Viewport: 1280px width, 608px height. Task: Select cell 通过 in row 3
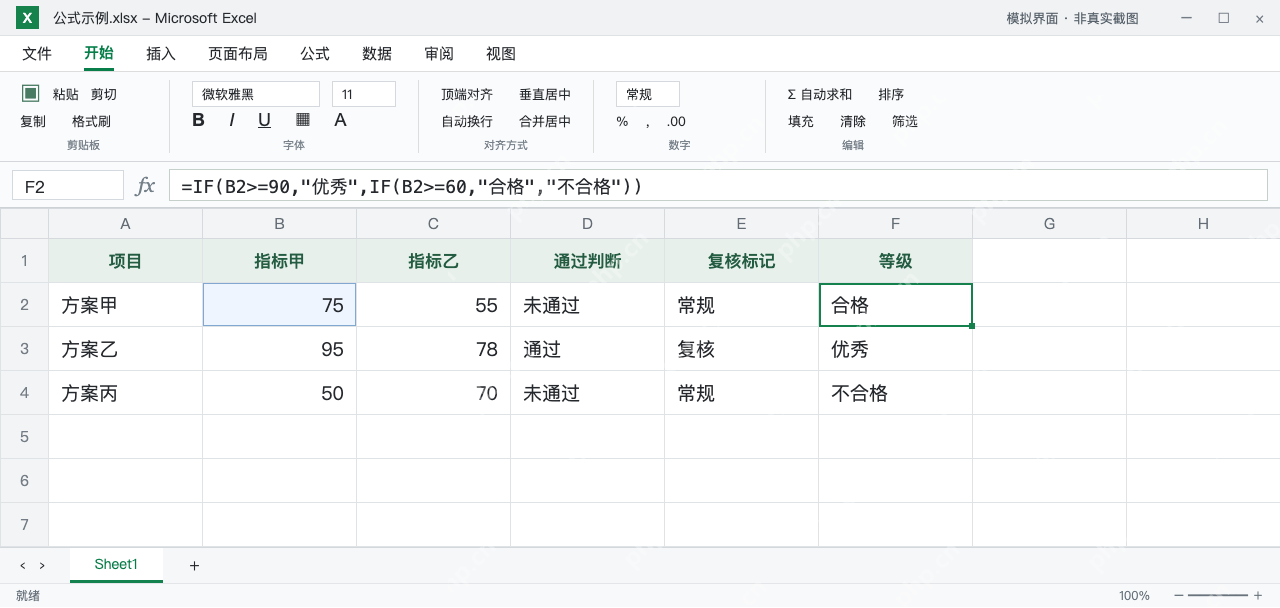[x=588, y=349]
